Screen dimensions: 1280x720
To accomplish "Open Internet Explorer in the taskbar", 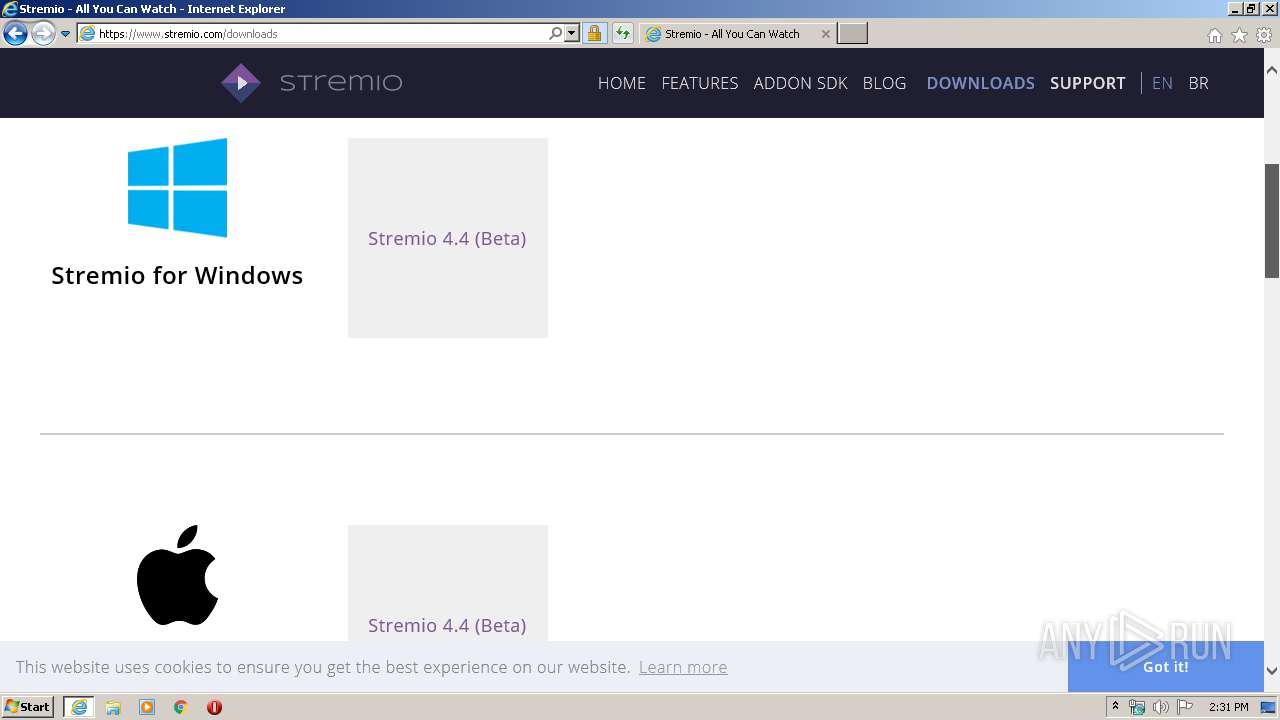I will (x=79, y=707).
